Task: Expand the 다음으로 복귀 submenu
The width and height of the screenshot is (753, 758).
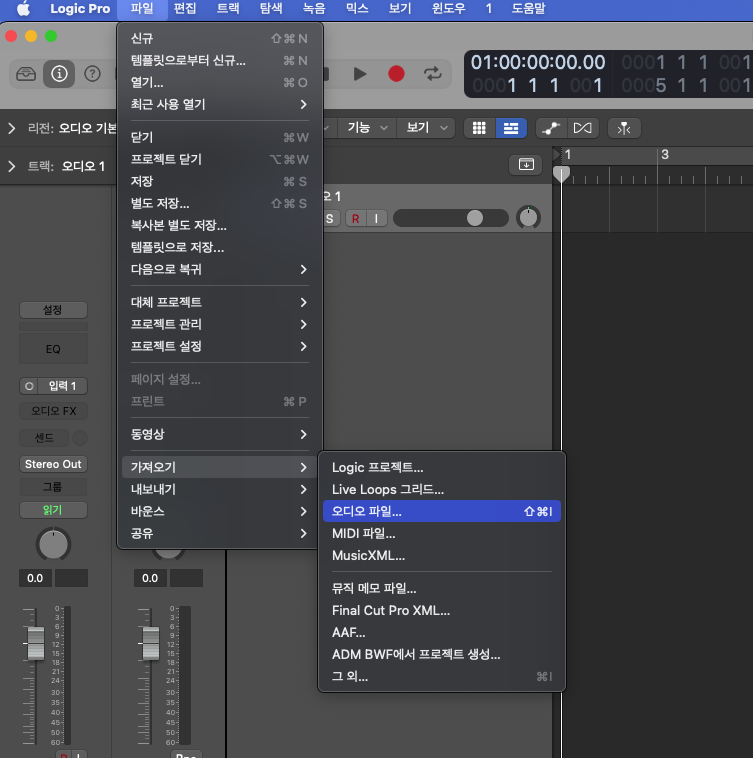Action: [220, 269]
